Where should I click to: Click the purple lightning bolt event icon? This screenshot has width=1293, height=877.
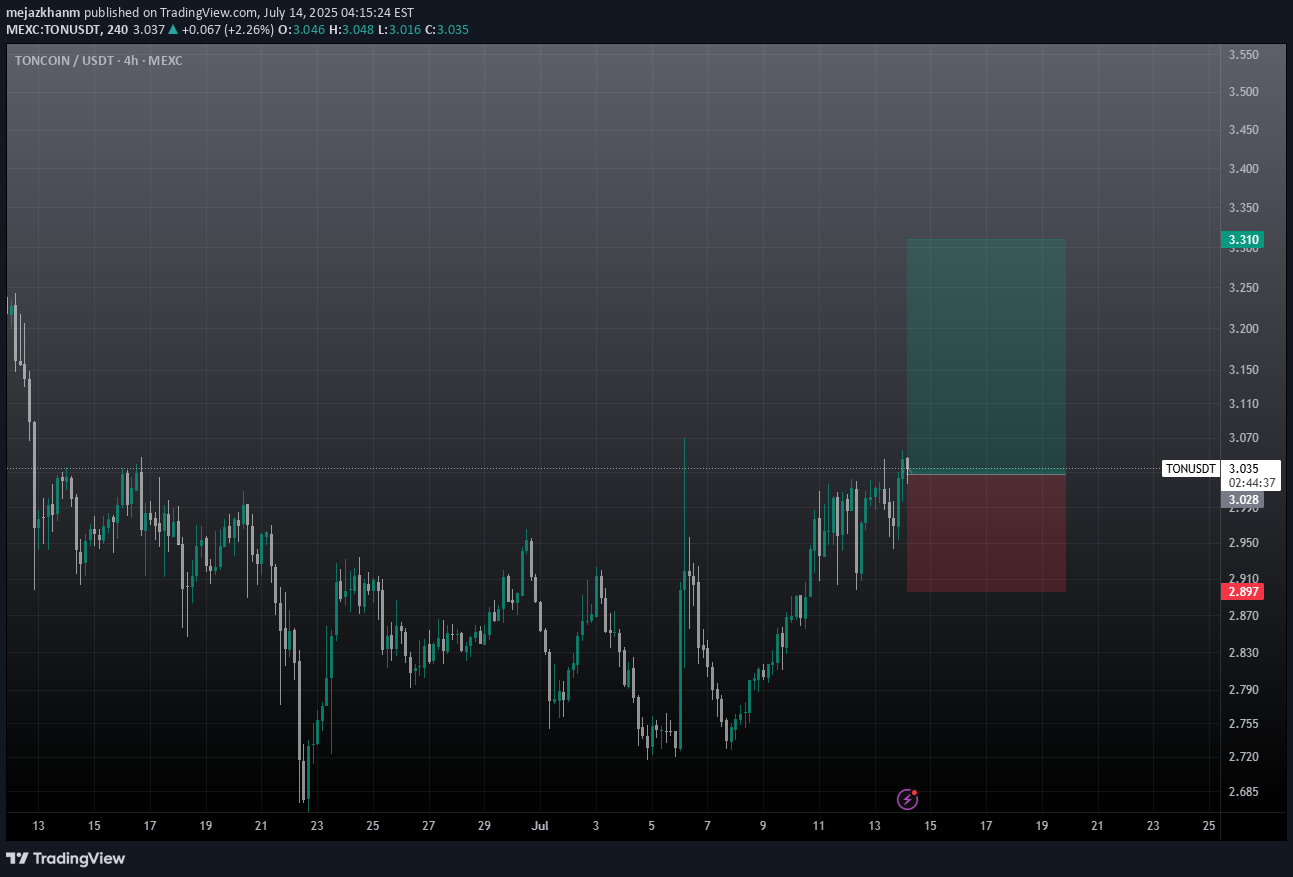pyautogui.click(x=907, y=798)
